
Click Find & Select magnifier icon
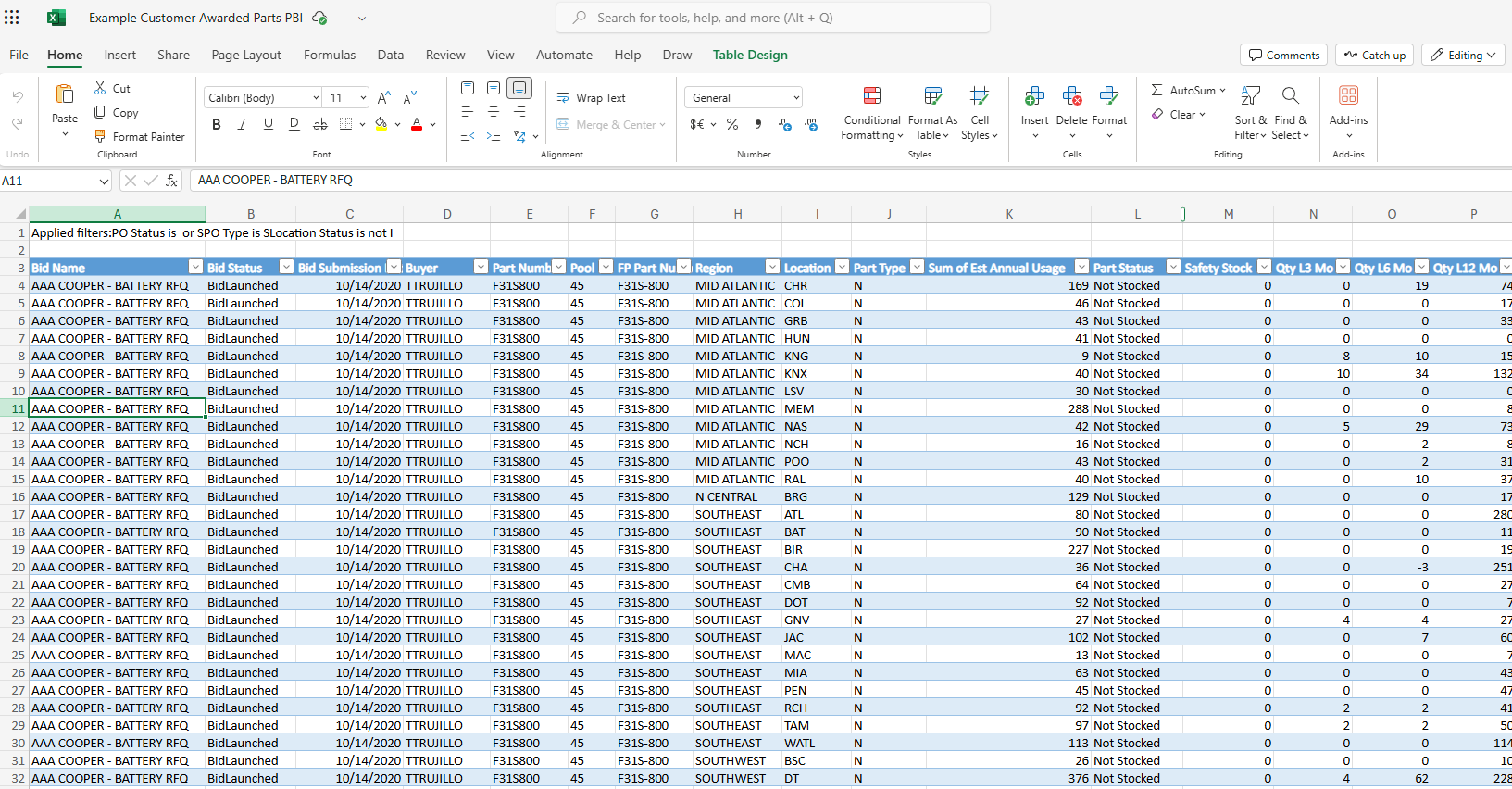(x=1291, y=95)
